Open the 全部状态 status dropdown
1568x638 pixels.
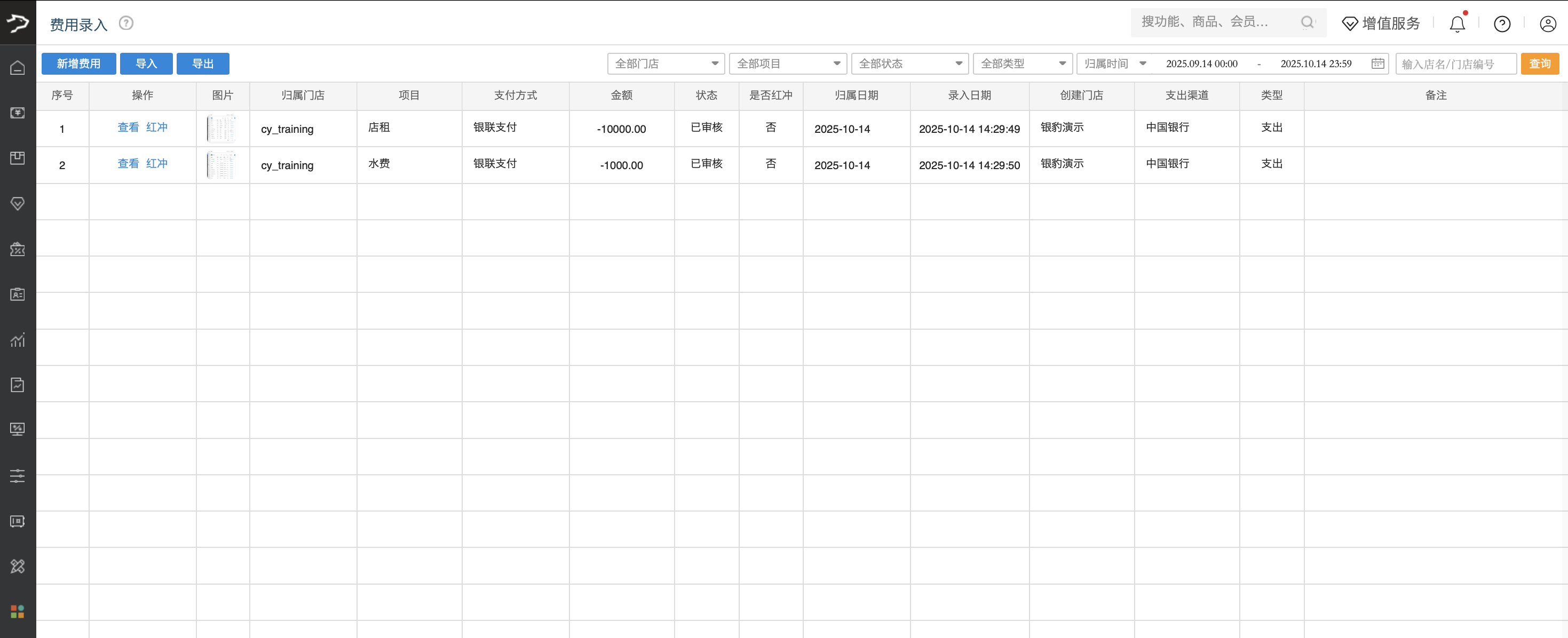coord(909,63)
